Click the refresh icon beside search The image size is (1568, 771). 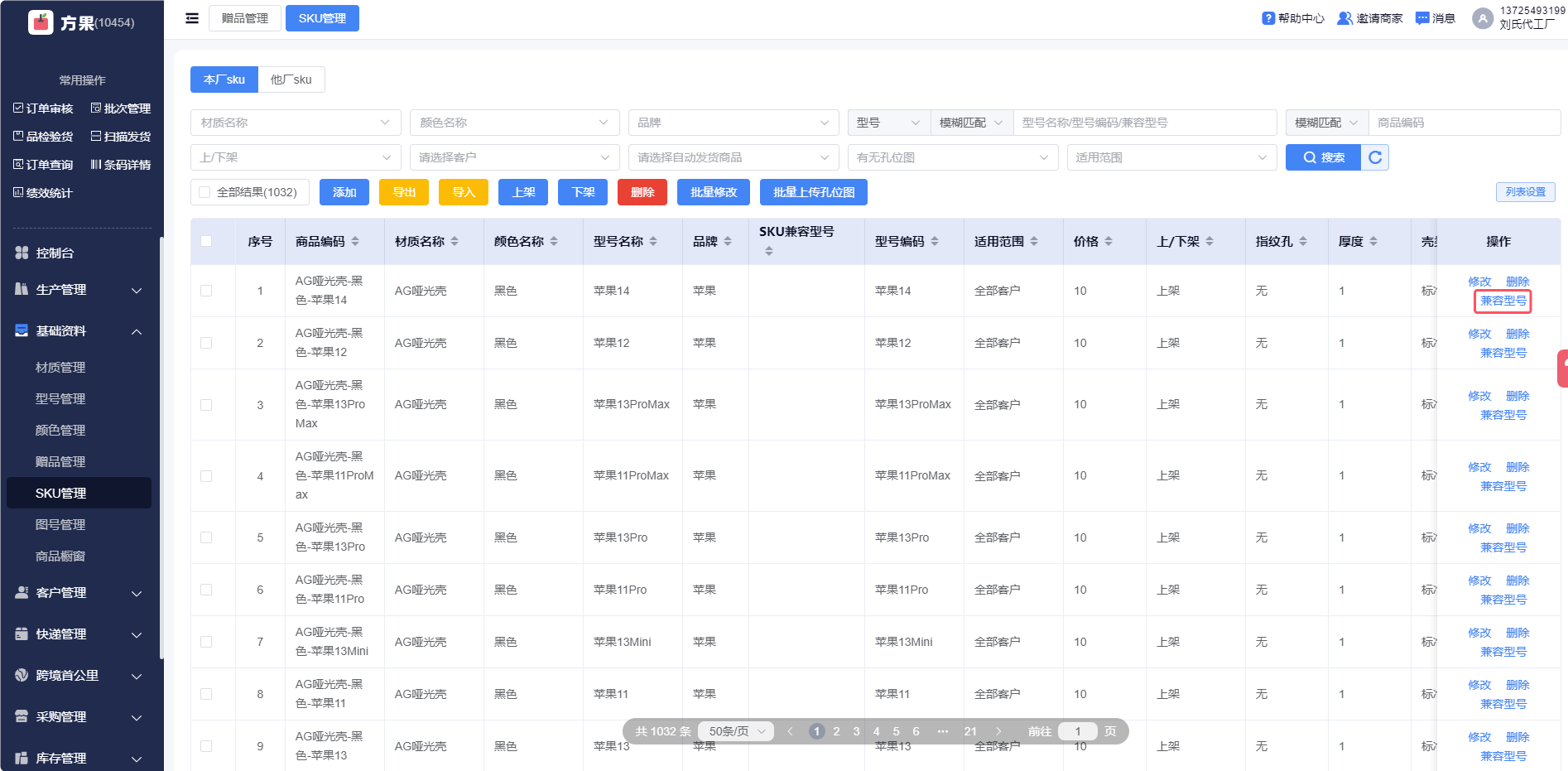pos(1375,157)
